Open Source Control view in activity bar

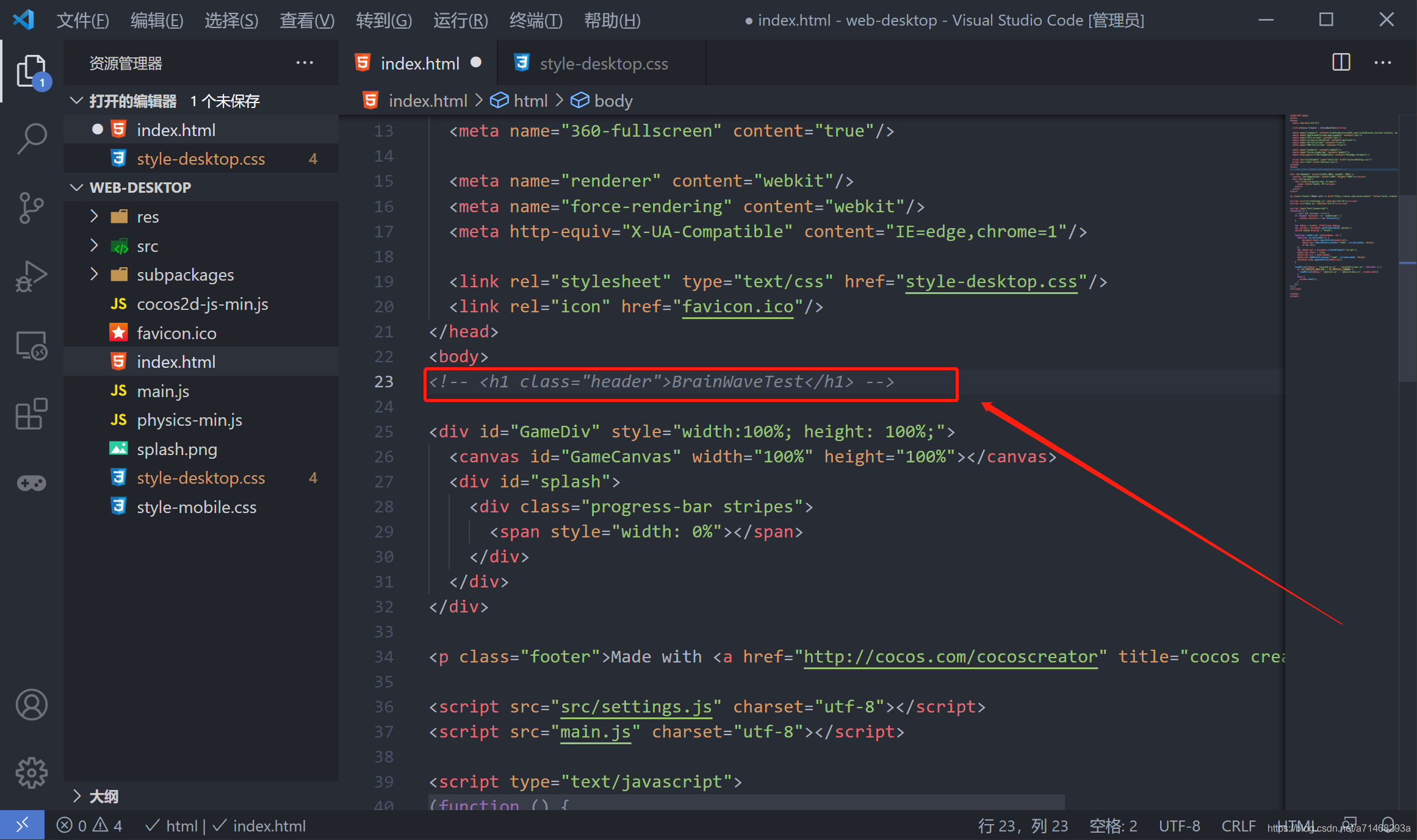32,207
